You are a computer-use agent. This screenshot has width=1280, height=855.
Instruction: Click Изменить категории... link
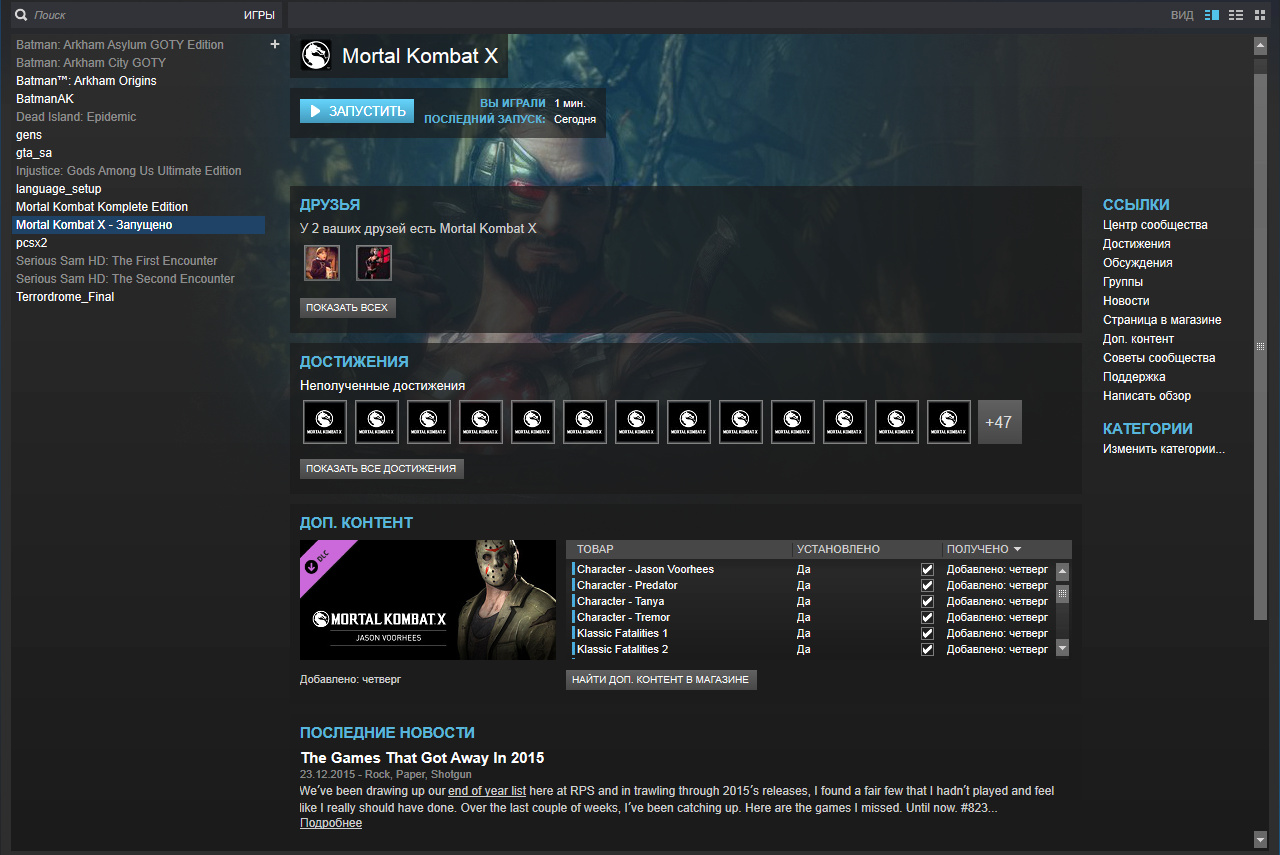[1164, 449]
